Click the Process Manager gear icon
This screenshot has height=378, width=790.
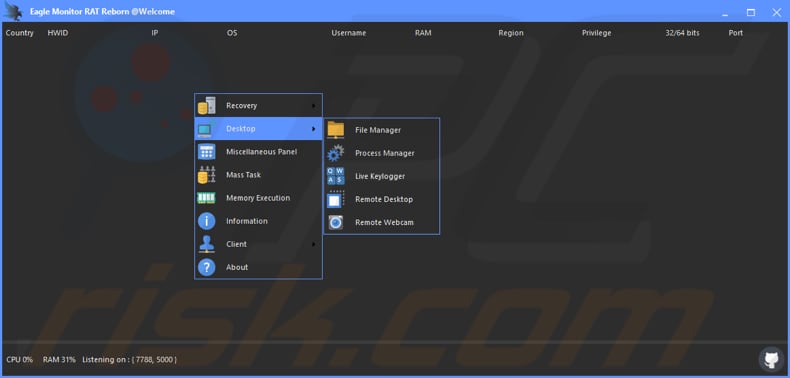click(x=336, y=153)
